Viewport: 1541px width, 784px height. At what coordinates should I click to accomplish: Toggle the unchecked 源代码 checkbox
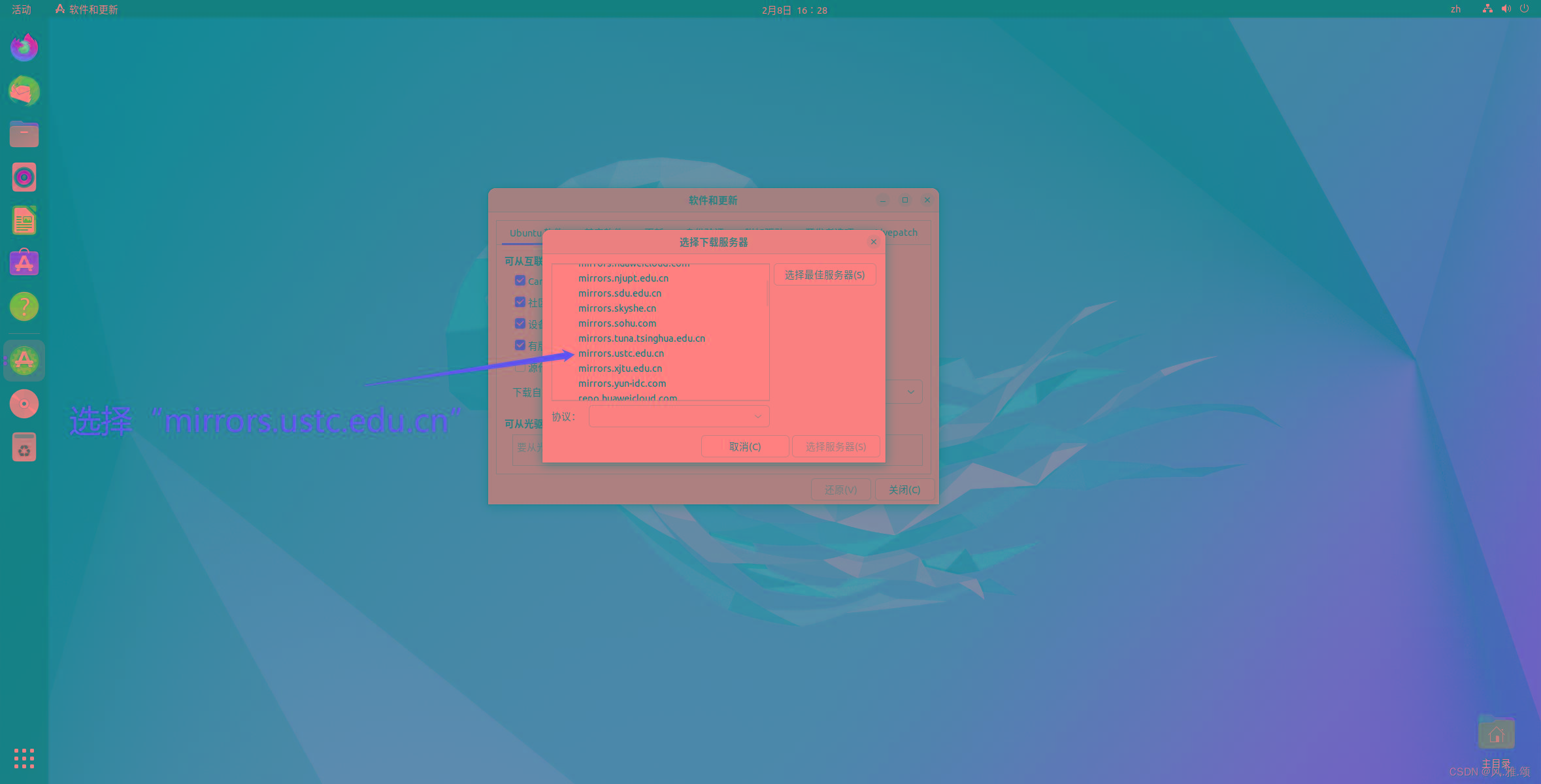pos(520,368)
